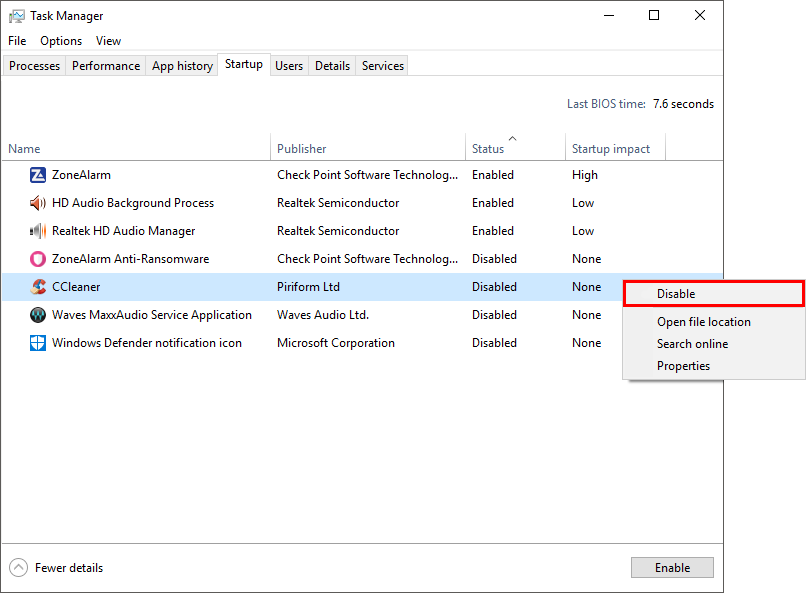Click the ZoneAlarm app icon
Screen dimensions: 806x593
(38, 175)
